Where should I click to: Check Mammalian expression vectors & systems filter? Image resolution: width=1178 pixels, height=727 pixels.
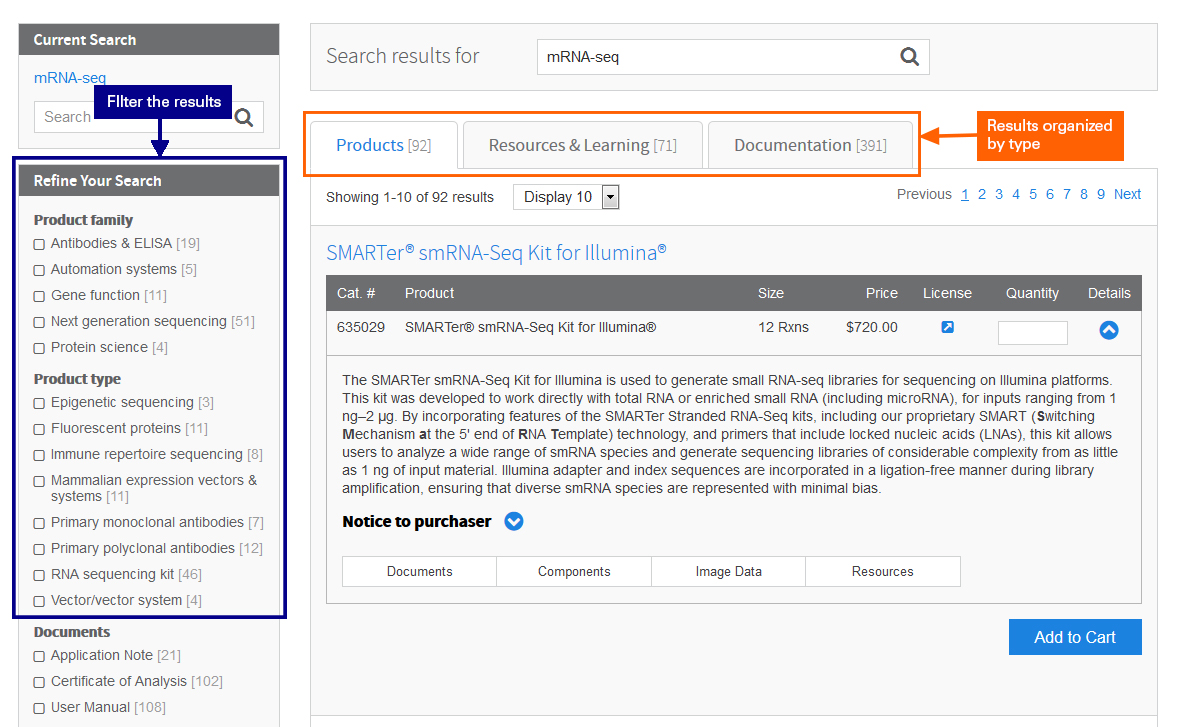39,481
